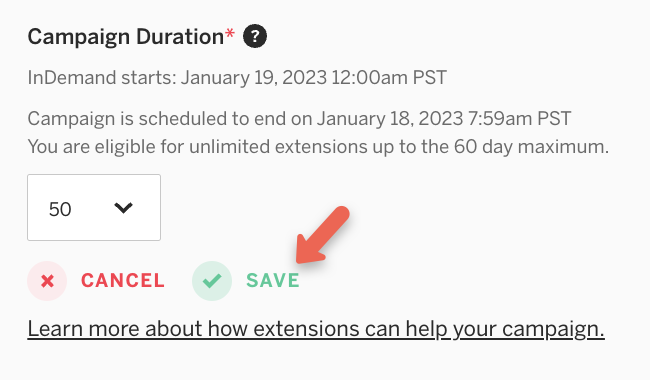The width and height of the screenshot is (650, 380).
Task: Click the 60 day maximum text
Action: click(x=531, y=147)
